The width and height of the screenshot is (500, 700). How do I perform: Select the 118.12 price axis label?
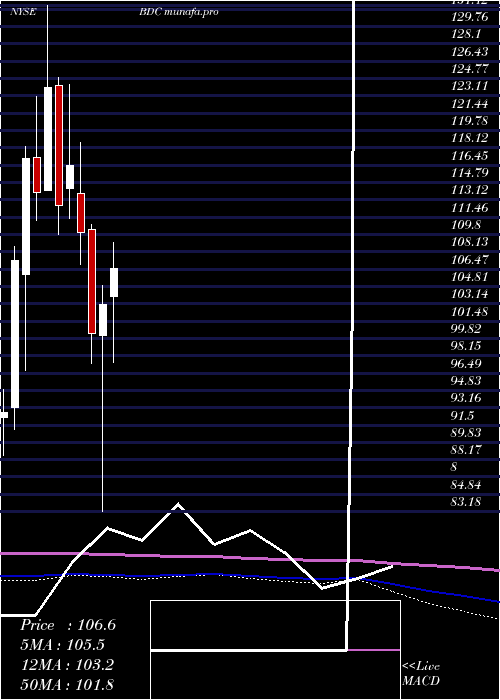click(469, 139)
